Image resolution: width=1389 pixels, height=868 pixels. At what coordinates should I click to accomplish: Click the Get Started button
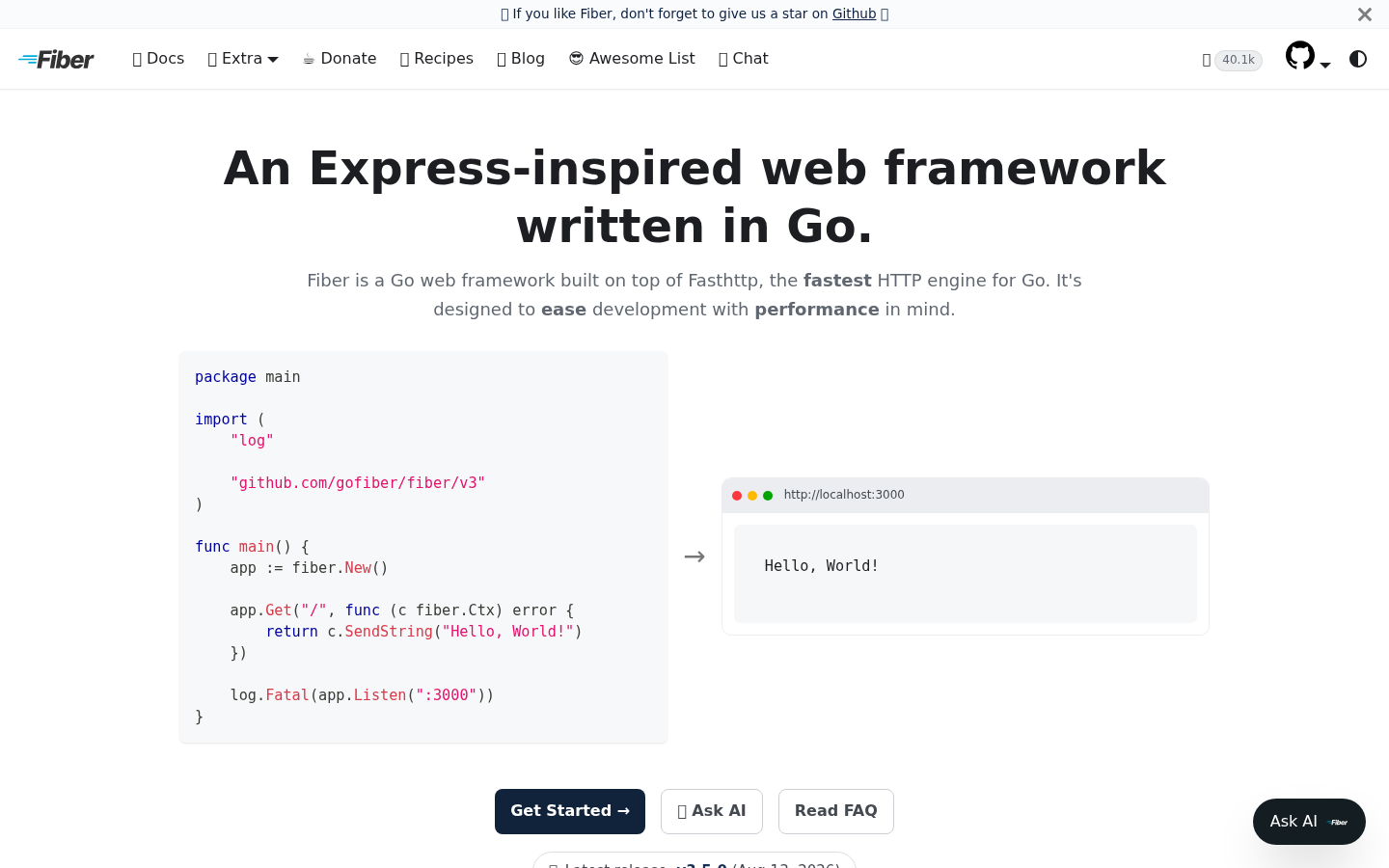pos(570,811)
